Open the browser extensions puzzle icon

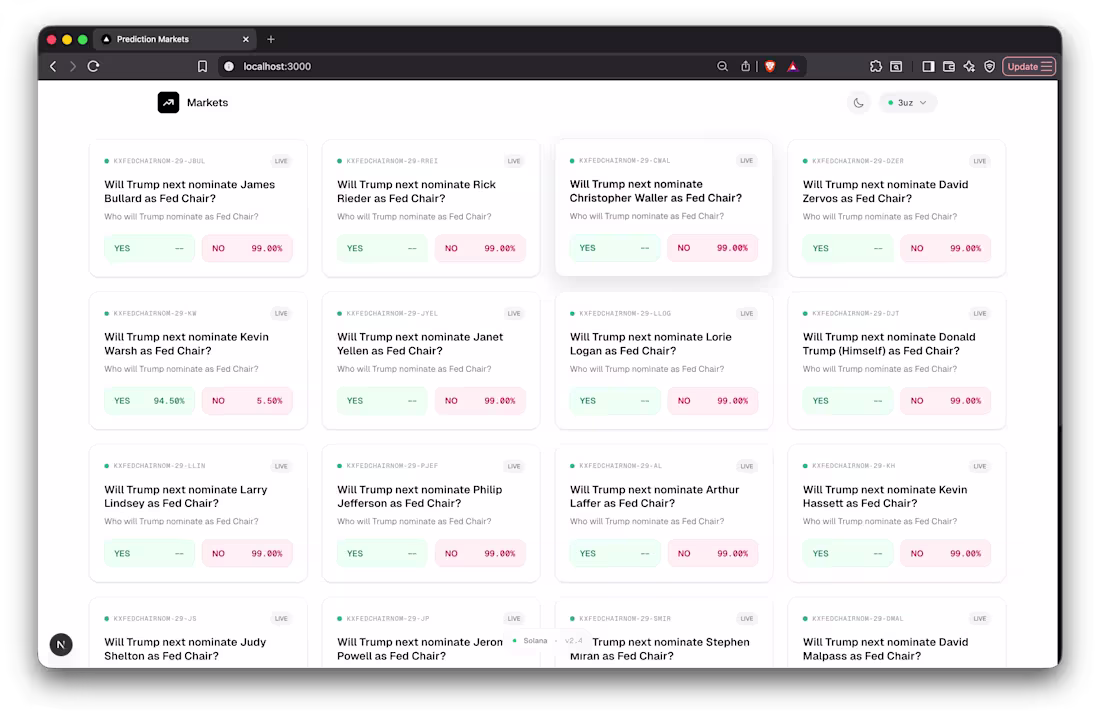pos(876,66)
